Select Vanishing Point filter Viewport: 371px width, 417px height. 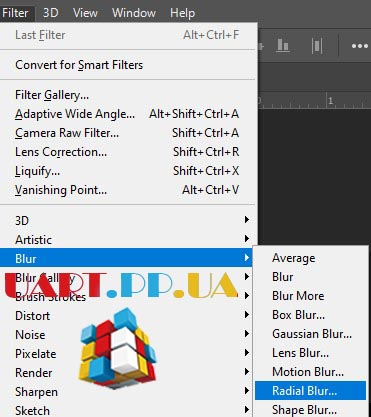coord(128,190)
